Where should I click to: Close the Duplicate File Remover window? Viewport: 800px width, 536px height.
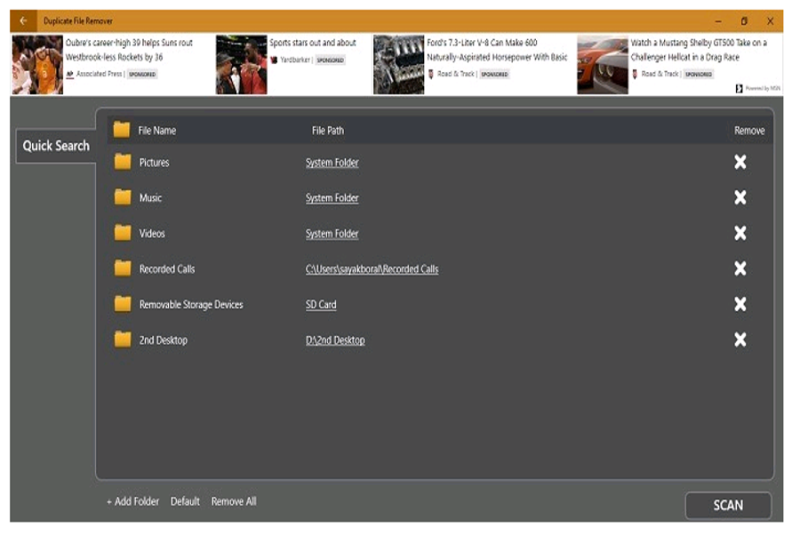tap(770, 21)
